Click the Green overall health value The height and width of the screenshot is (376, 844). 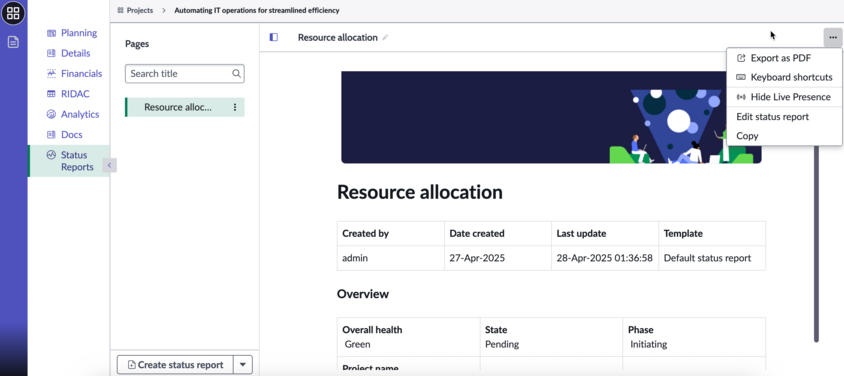pos(357,344)
